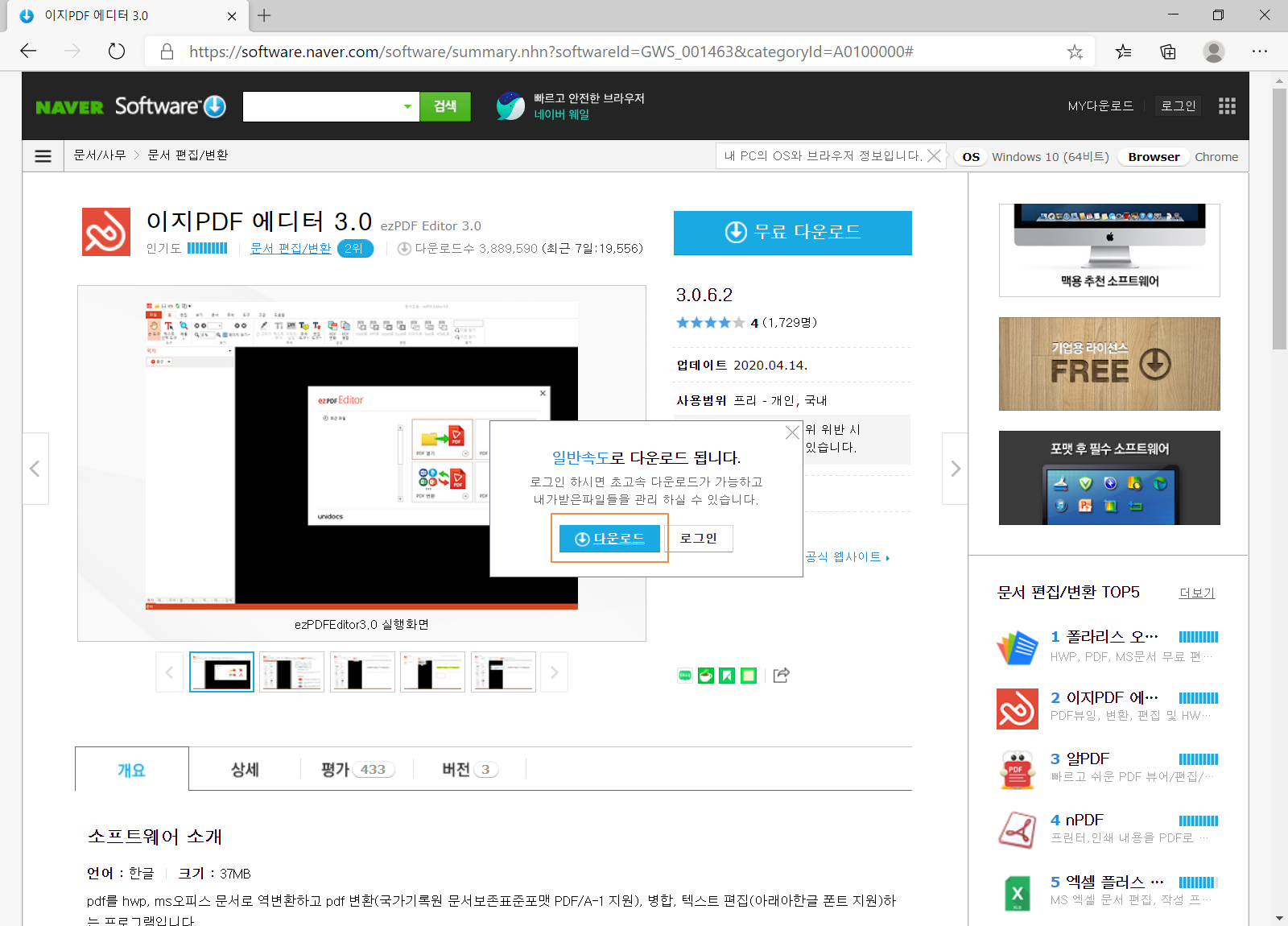The image size is (1288, 926).
Task: Click the green 검색 search button
Action: pos(445,106)
